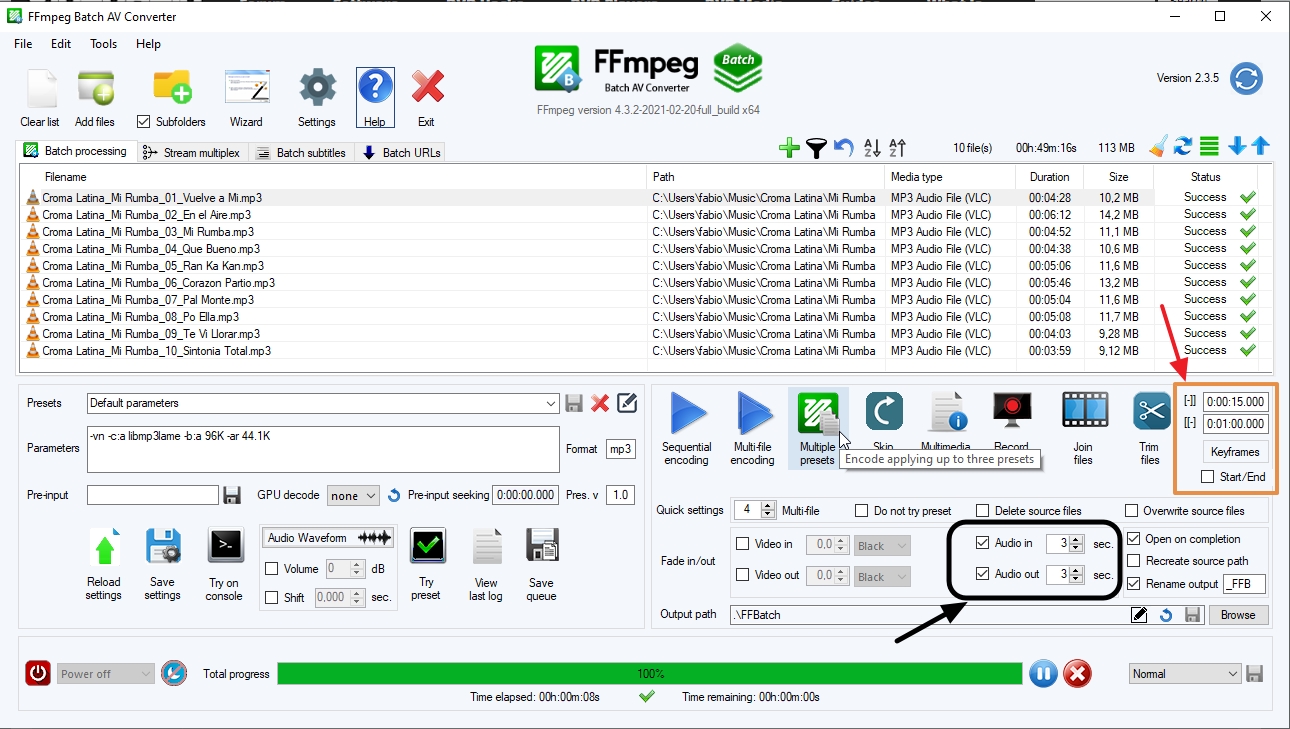Open the Trim files tool
This screenshot has height=729, width=1290.
click(1151, 411)
